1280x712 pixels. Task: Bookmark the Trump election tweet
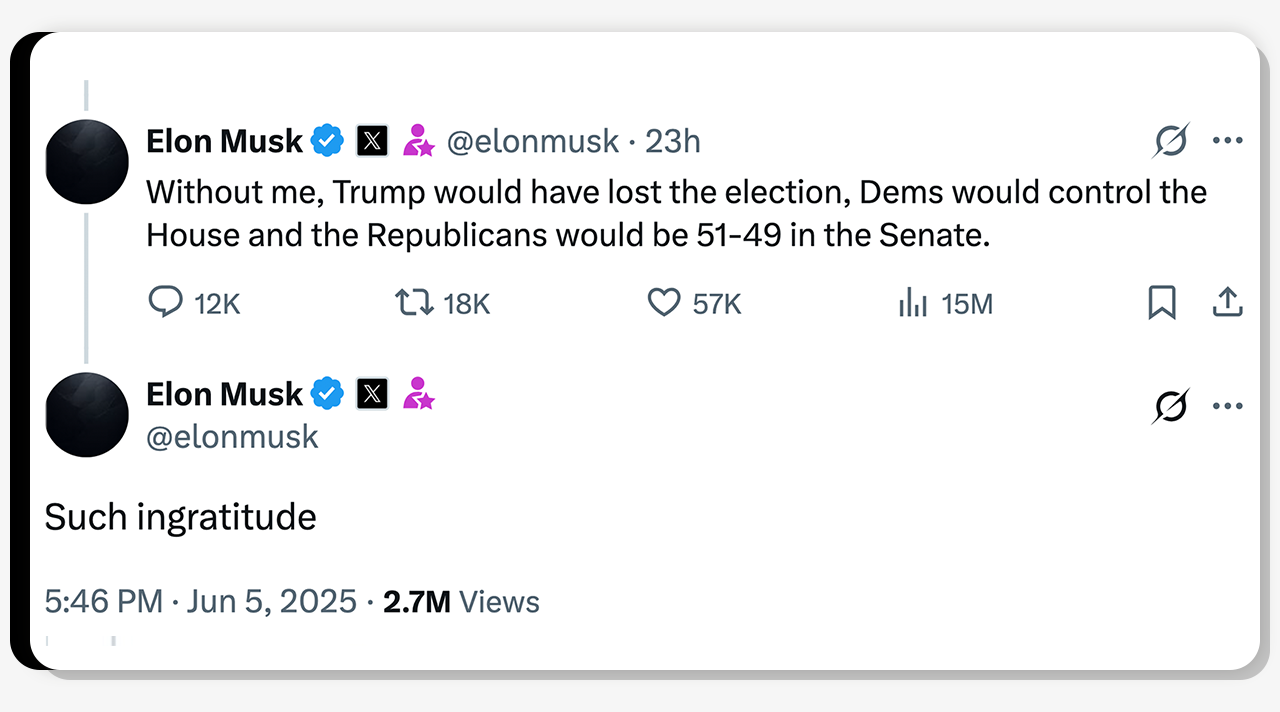tap(1162, 302)
